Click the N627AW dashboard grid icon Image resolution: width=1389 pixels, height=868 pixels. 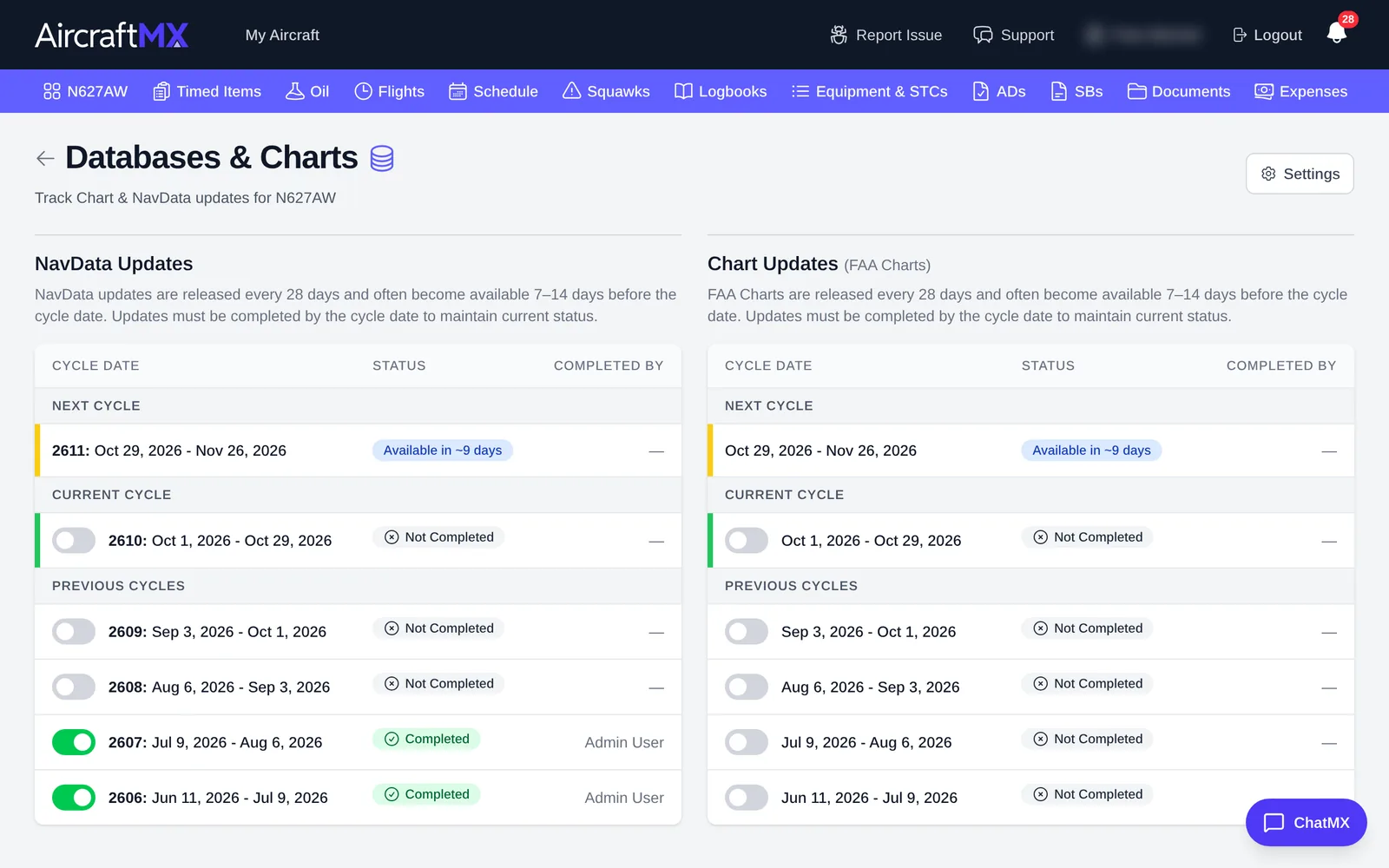pos(52,91)
